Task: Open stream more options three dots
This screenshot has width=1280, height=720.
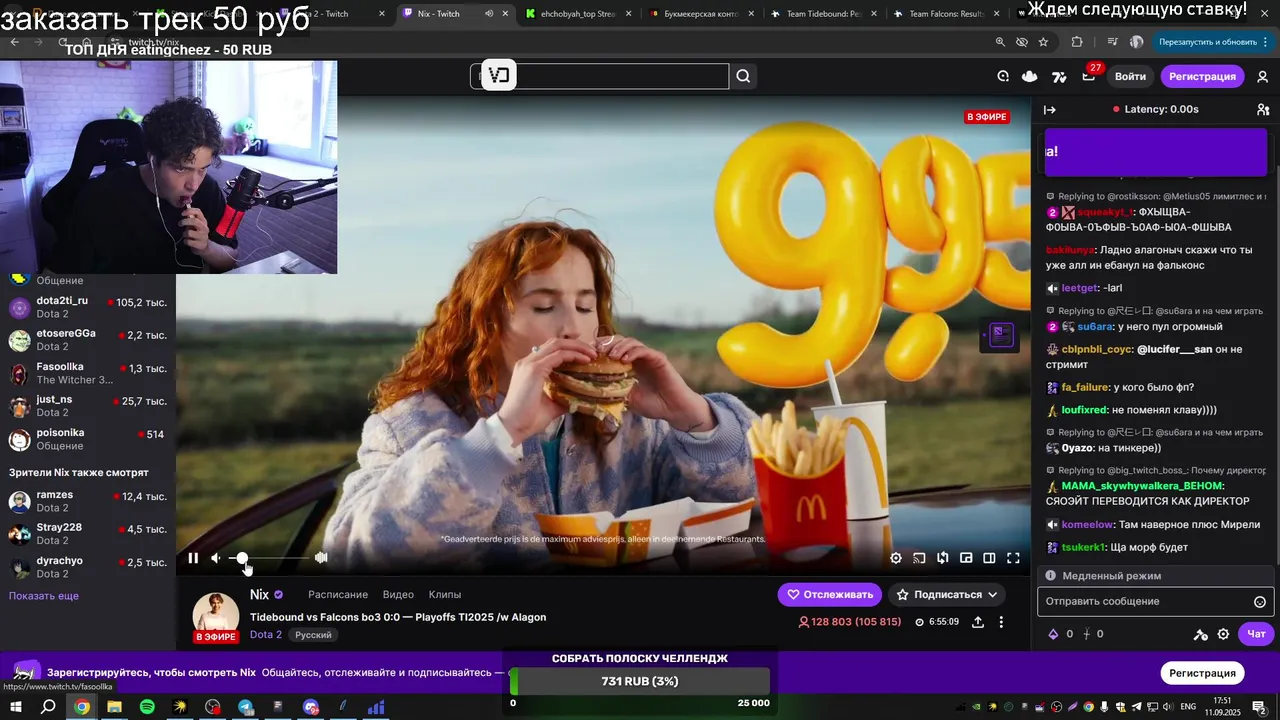Action: (x=1001, y=622)
